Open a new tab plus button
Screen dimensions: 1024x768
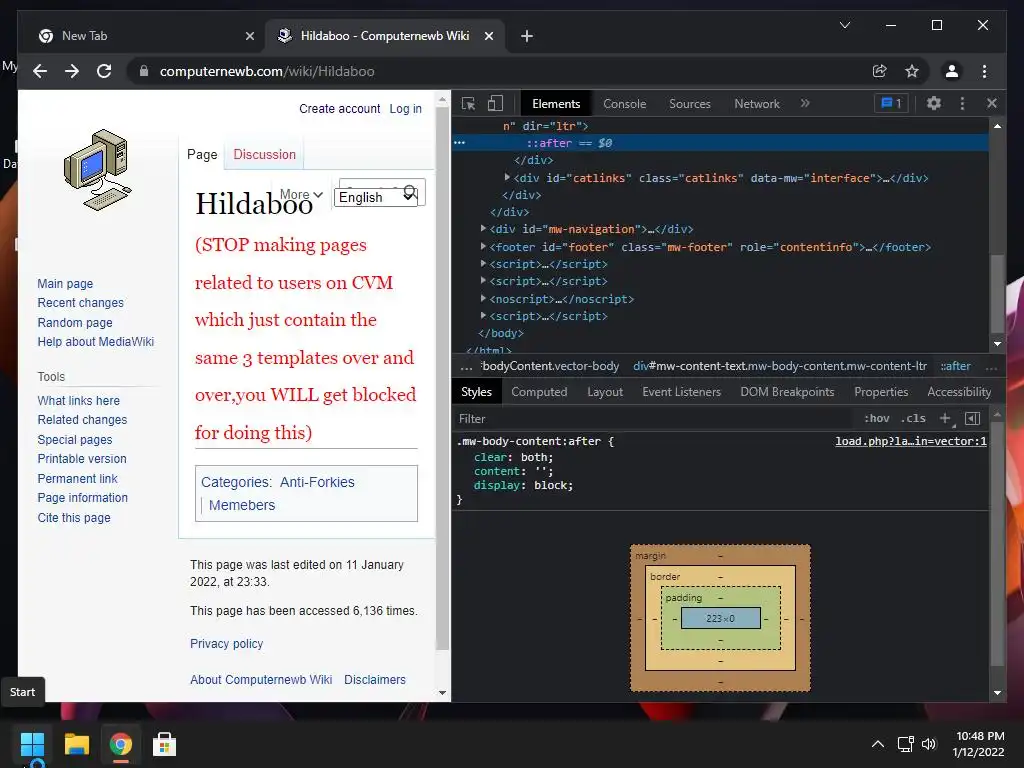527,36
